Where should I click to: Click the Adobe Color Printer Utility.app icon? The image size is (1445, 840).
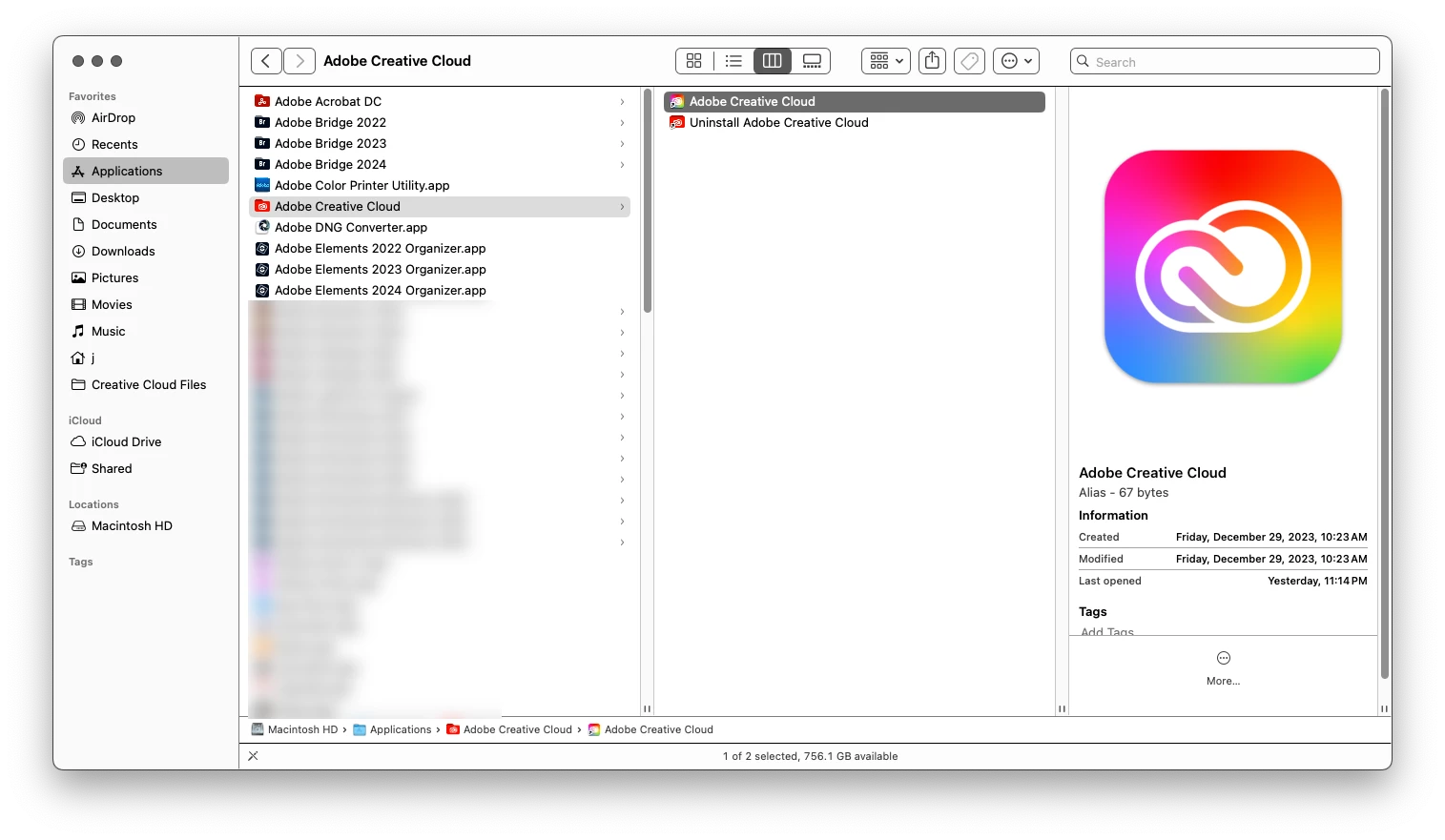(262, 185)
